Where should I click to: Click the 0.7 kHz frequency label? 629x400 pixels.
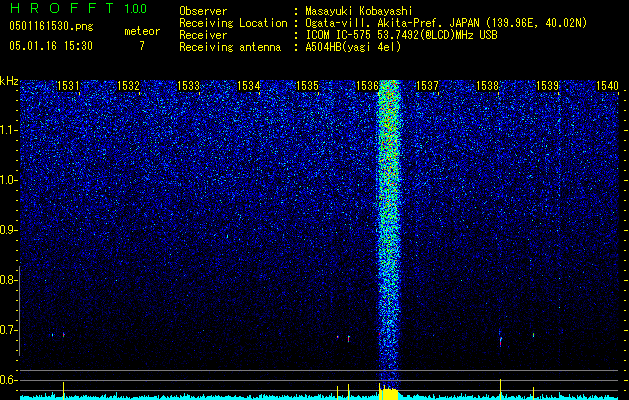pos(8,330)
